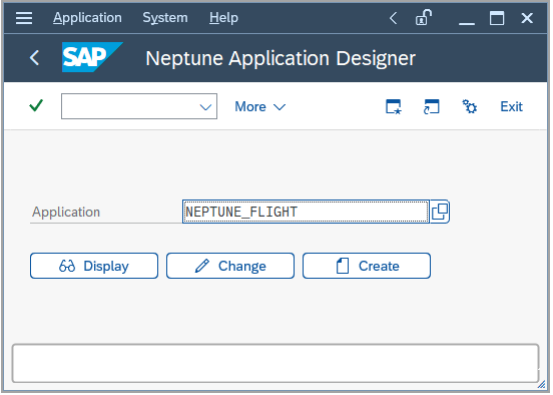This screenshot has width=553, height=395.
Task: Open the hamburger menu icon
Action: [x=24, y=18]
